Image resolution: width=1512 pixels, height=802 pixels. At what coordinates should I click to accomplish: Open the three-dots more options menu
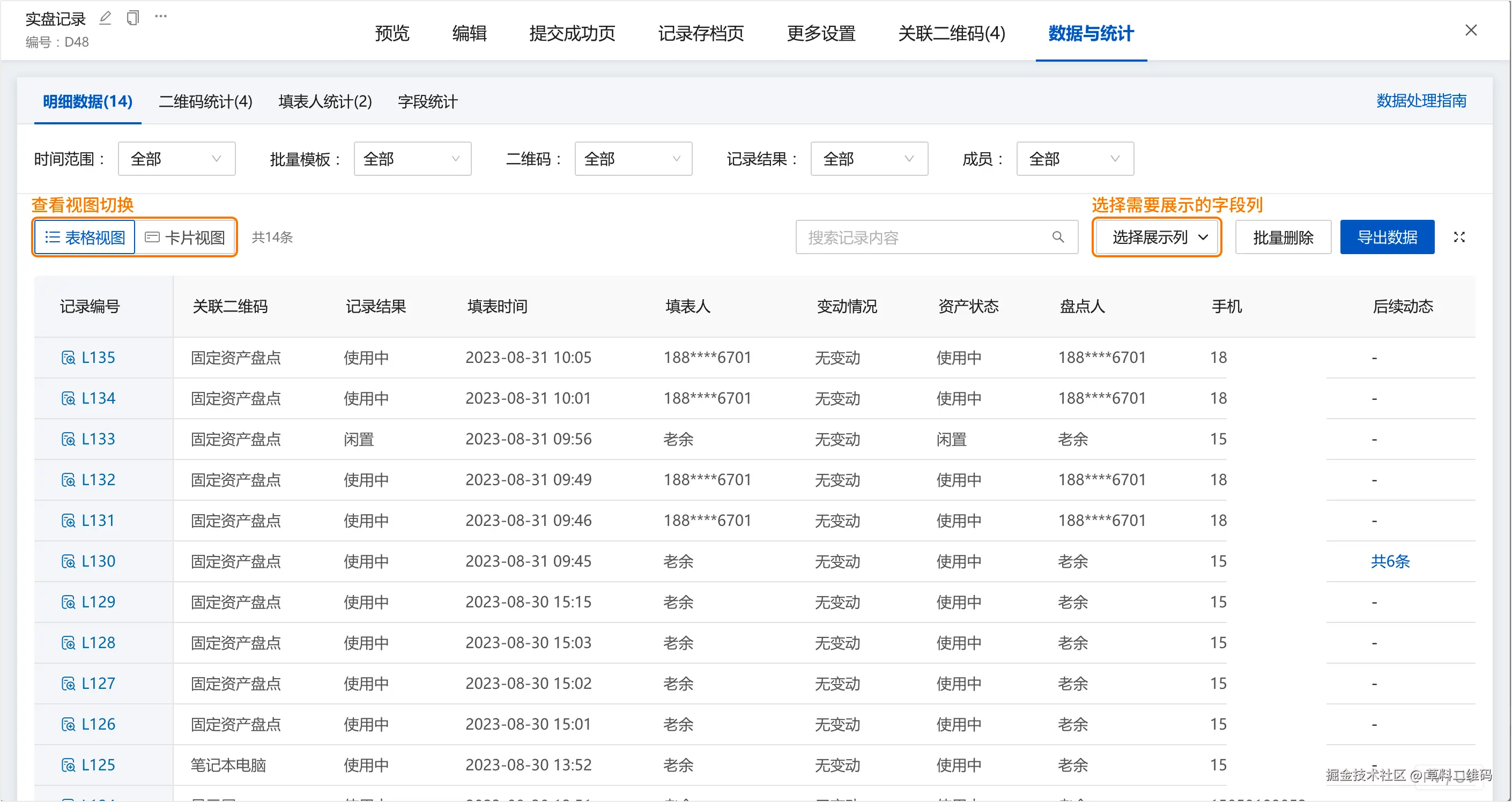tap(161, 17)
